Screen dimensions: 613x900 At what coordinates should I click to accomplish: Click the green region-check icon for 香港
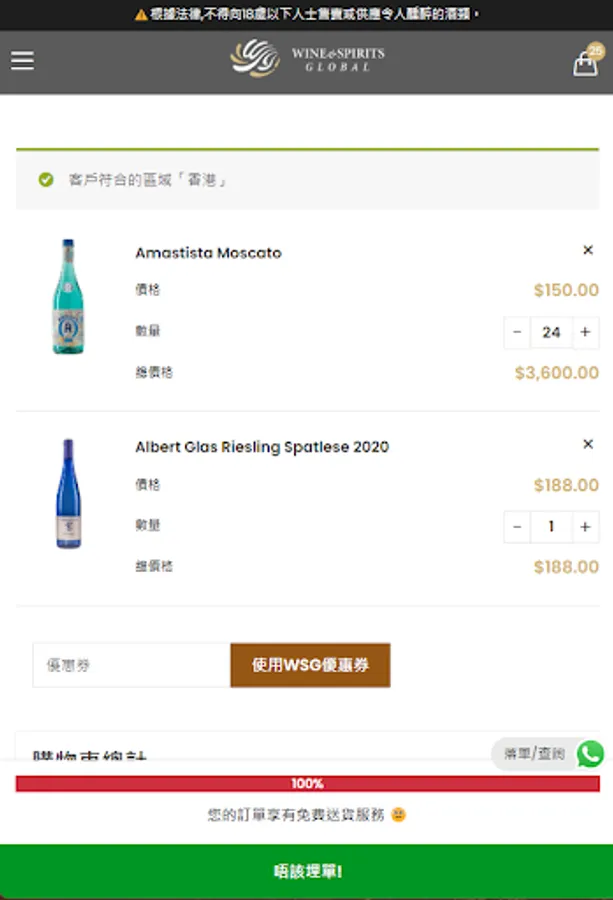coord(46,180)
